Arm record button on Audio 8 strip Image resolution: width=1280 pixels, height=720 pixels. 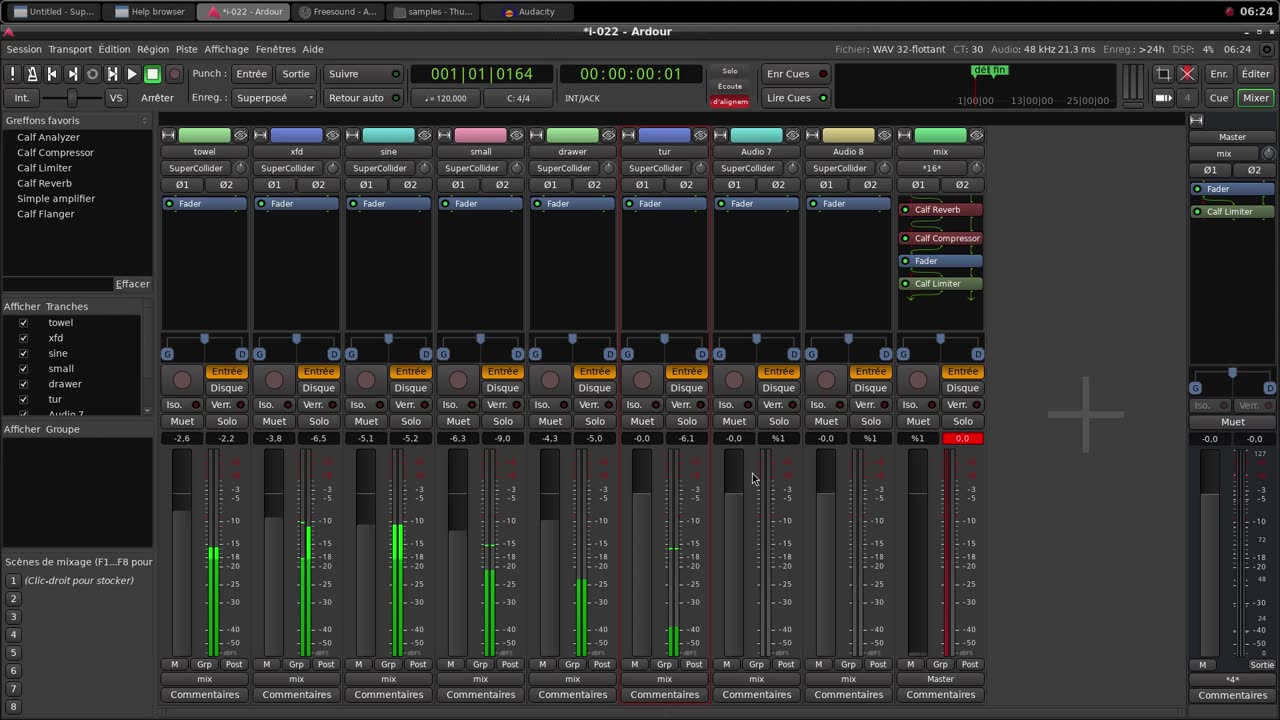826,380
